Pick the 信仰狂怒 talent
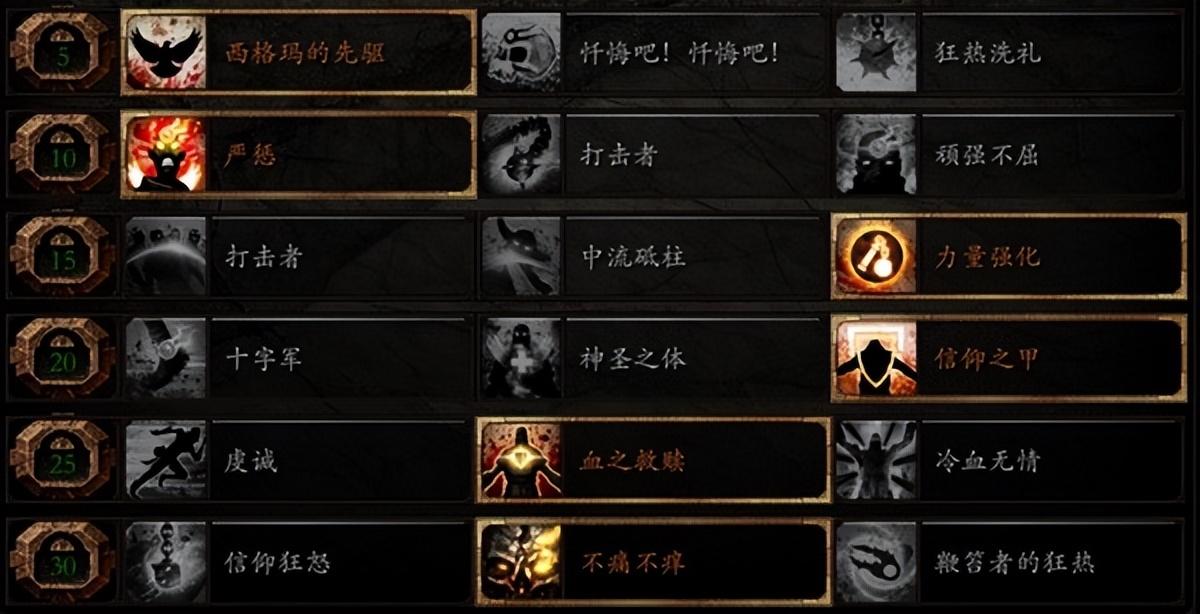The height and width of the screenshot is (614, 1200). tap(298, 562)
